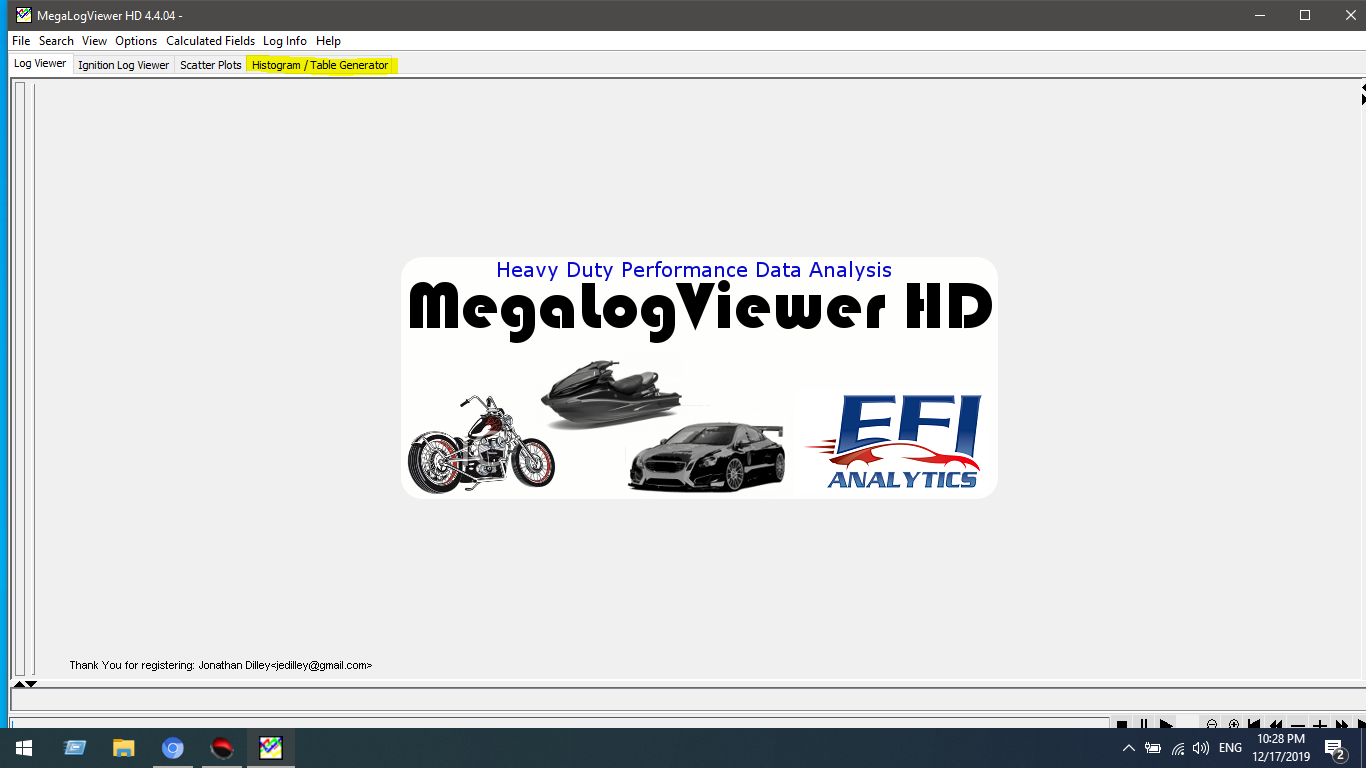Screen dimensions: 1366x768
Task: Collapse the bottom panel with down arrow
Action: pyautogui.click(x=31, y=684)
